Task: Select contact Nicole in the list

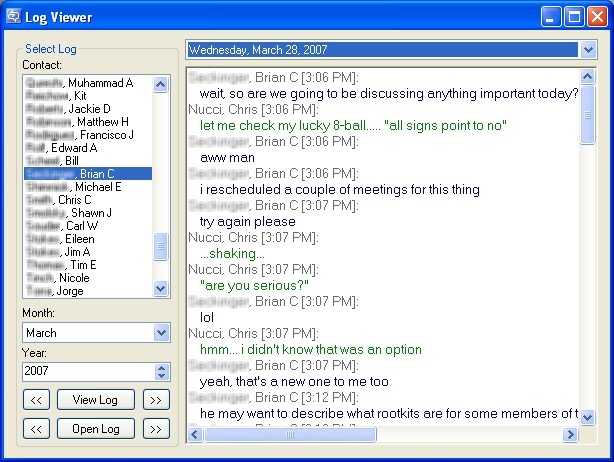Action: pos(88,278)
